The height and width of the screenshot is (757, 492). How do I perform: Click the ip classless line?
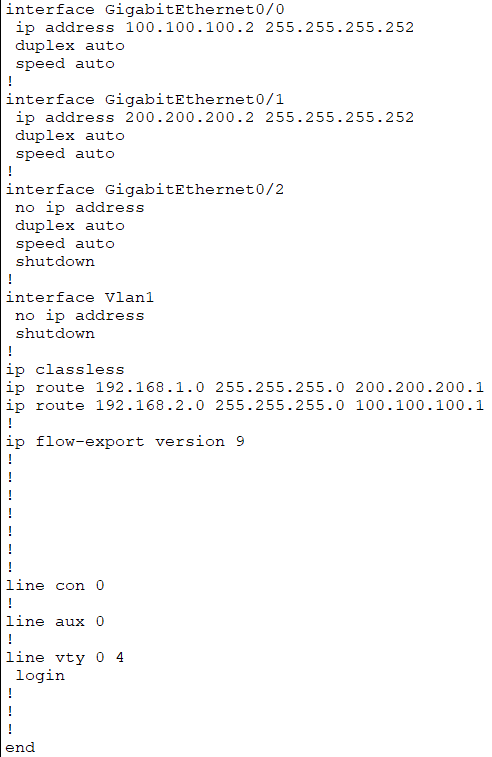click(65, 370)
